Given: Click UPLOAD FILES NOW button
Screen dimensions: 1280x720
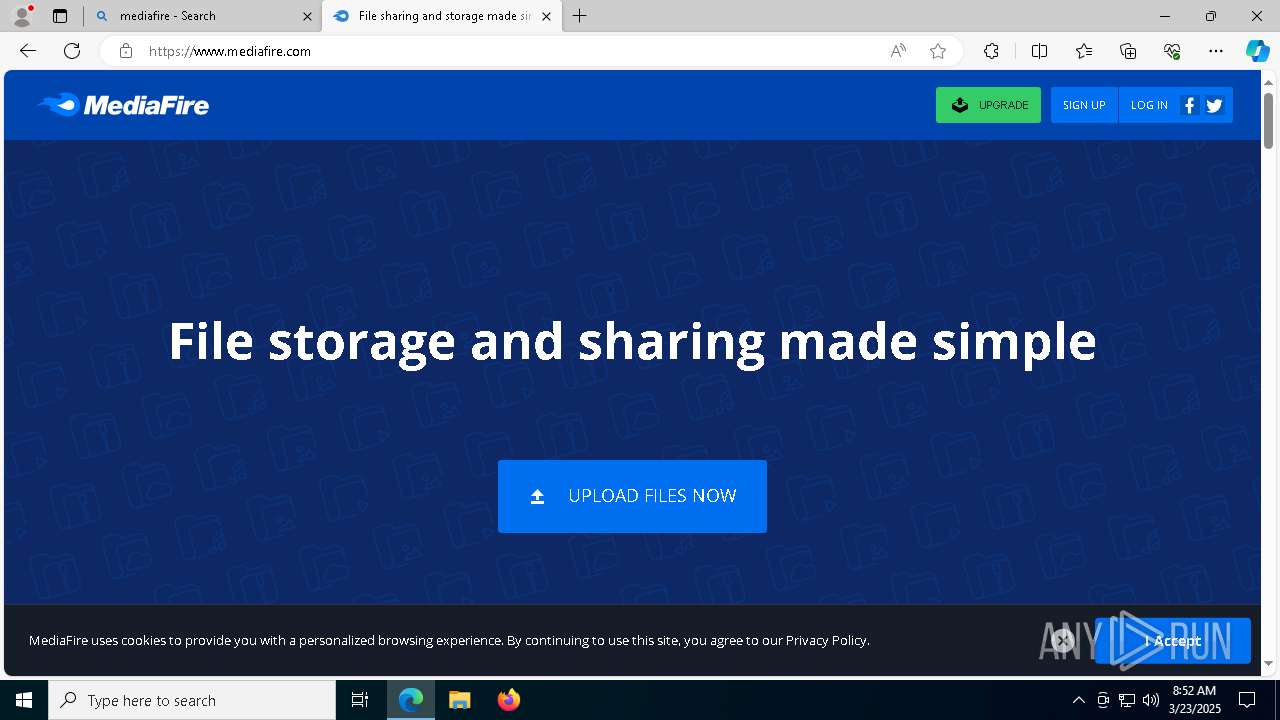Looking at the screenshot, I should (x=632, y=496).
